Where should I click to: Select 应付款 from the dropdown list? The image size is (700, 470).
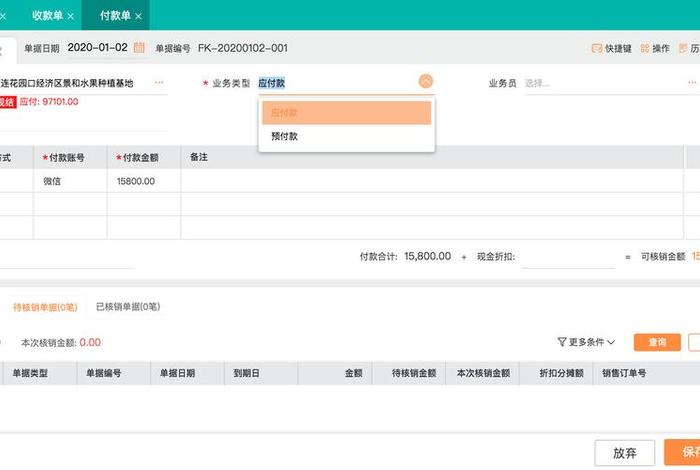[x=346, y=113]
